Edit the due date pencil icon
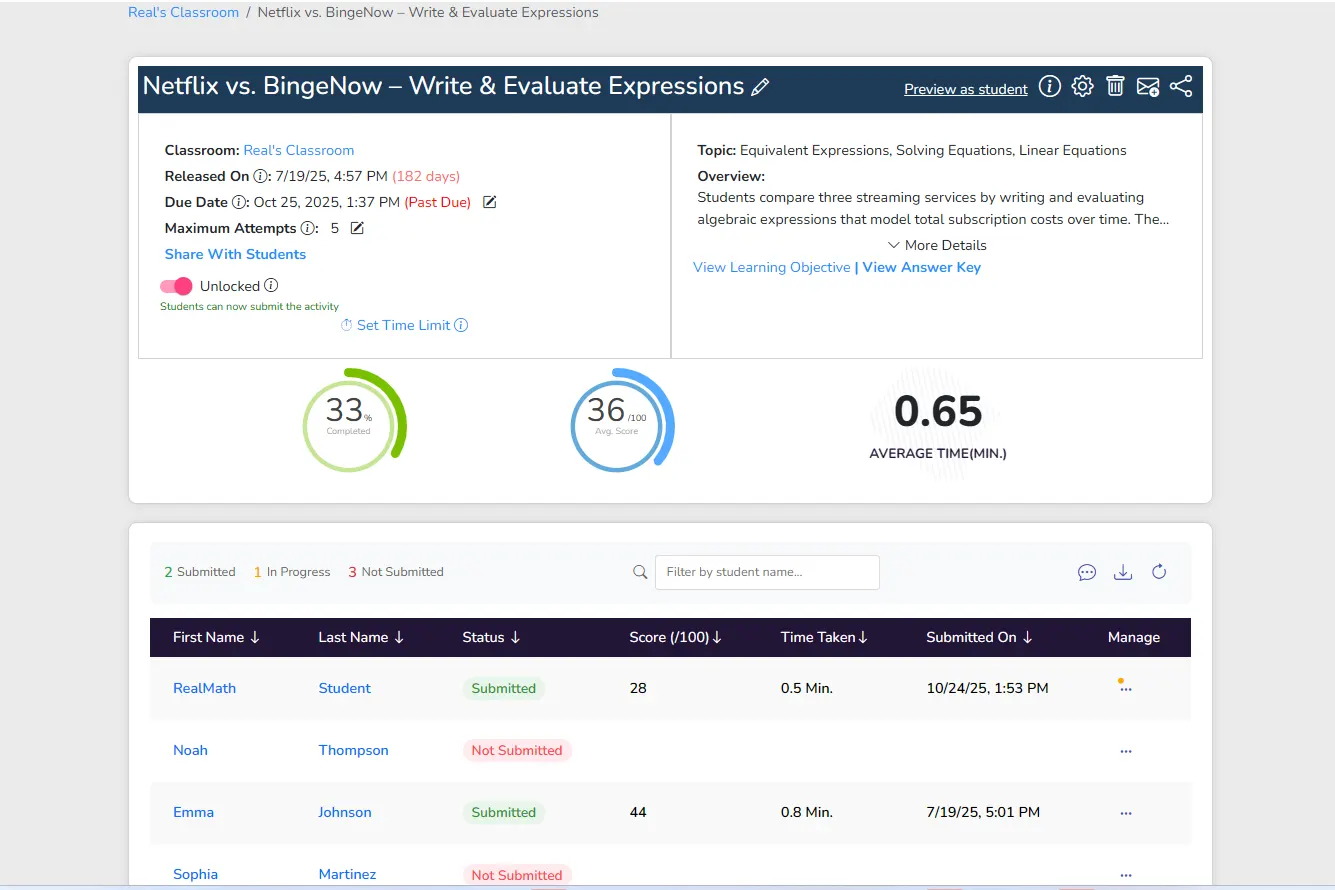Screen dimensions: 1335x890 pyautogui.click(x=489, y=202)
